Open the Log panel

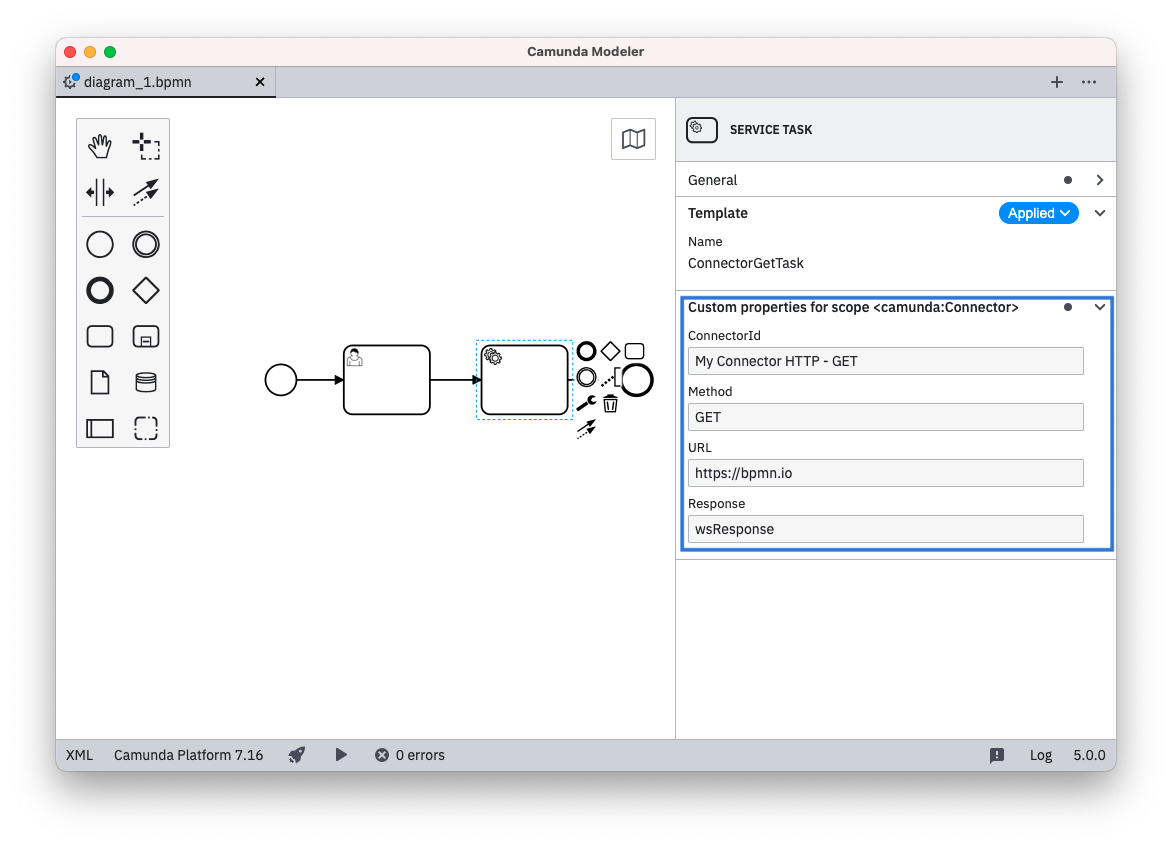(x=1041, y=755)
